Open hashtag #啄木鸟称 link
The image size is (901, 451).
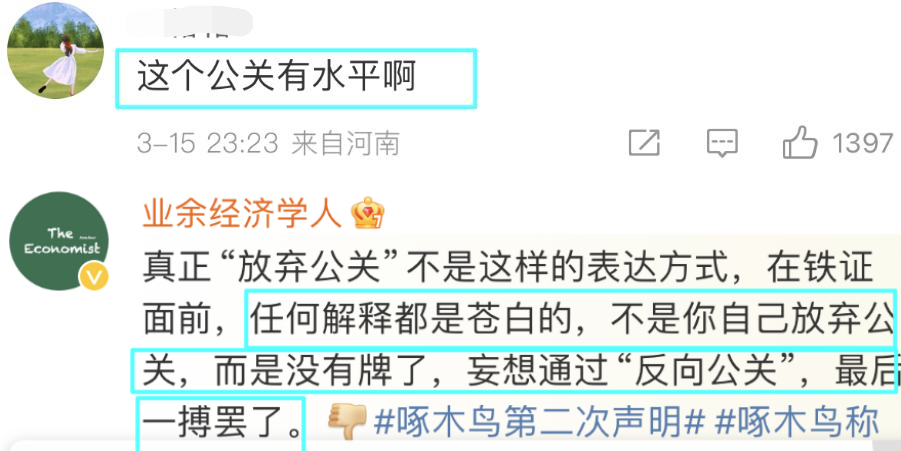(798, 423)
